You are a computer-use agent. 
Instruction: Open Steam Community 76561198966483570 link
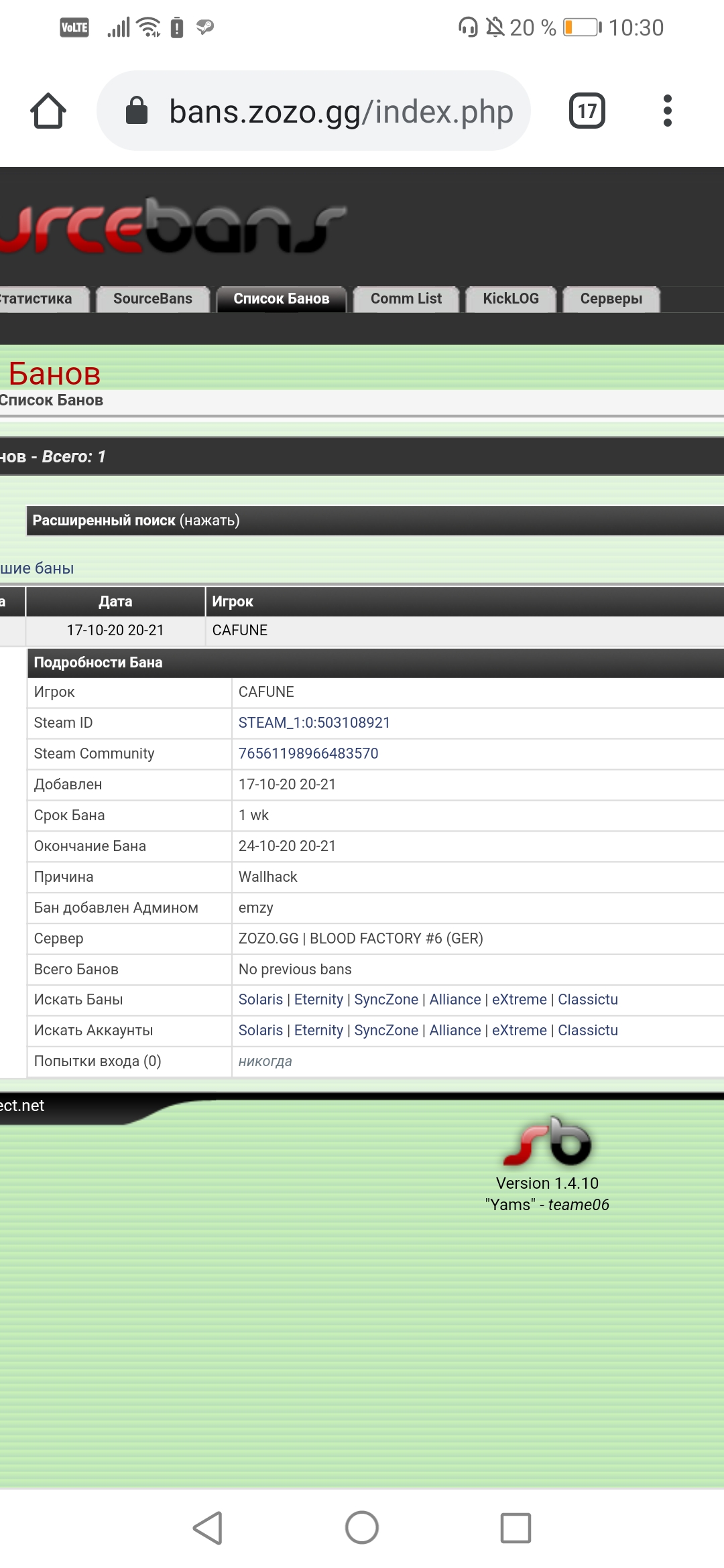[x=308, y=754]
